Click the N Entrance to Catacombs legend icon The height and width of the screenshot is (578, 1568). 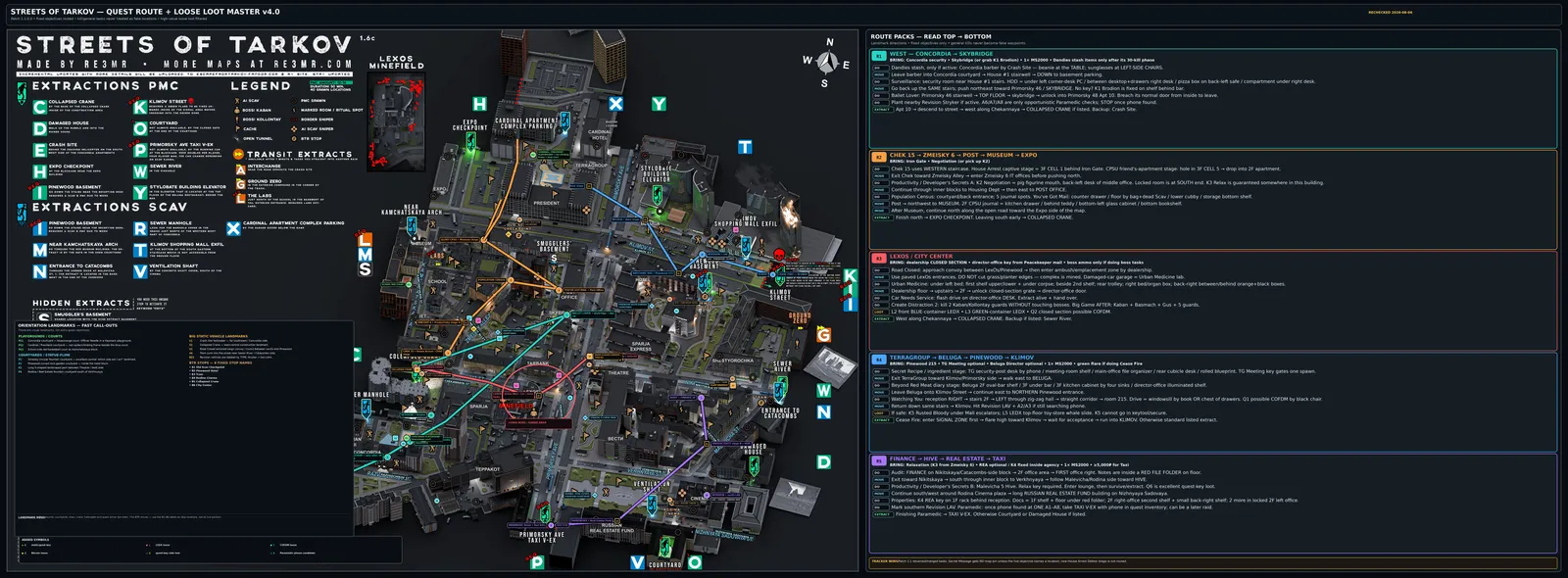click(39, 271)
